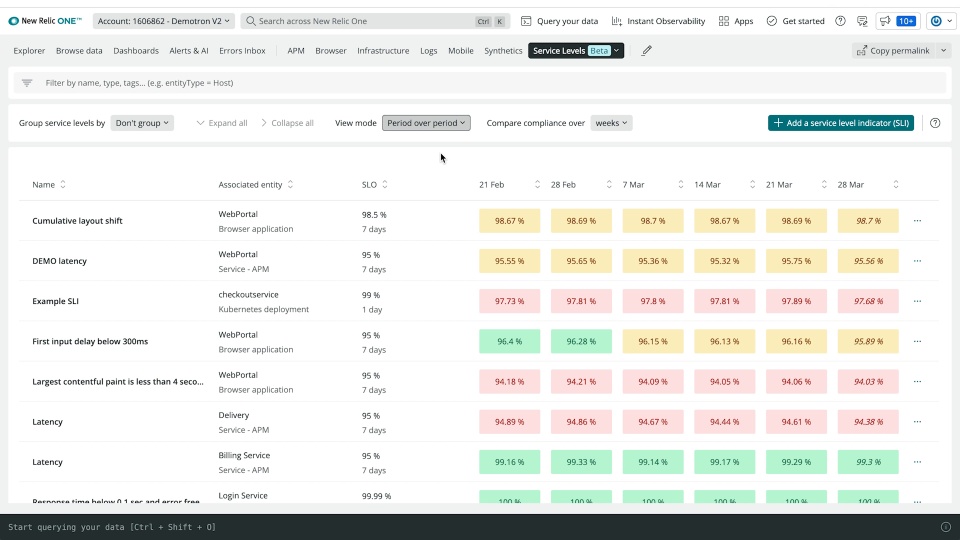Open Errors Inbox tab
The width and height of the screenshot is (960, 540).
point(242,51)
